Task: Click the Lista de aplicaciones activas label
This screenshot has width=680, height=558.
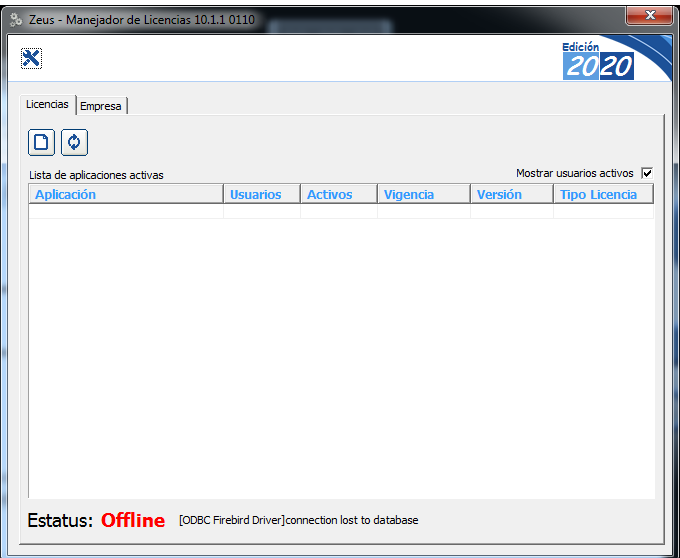Action: tap(96, 175)
